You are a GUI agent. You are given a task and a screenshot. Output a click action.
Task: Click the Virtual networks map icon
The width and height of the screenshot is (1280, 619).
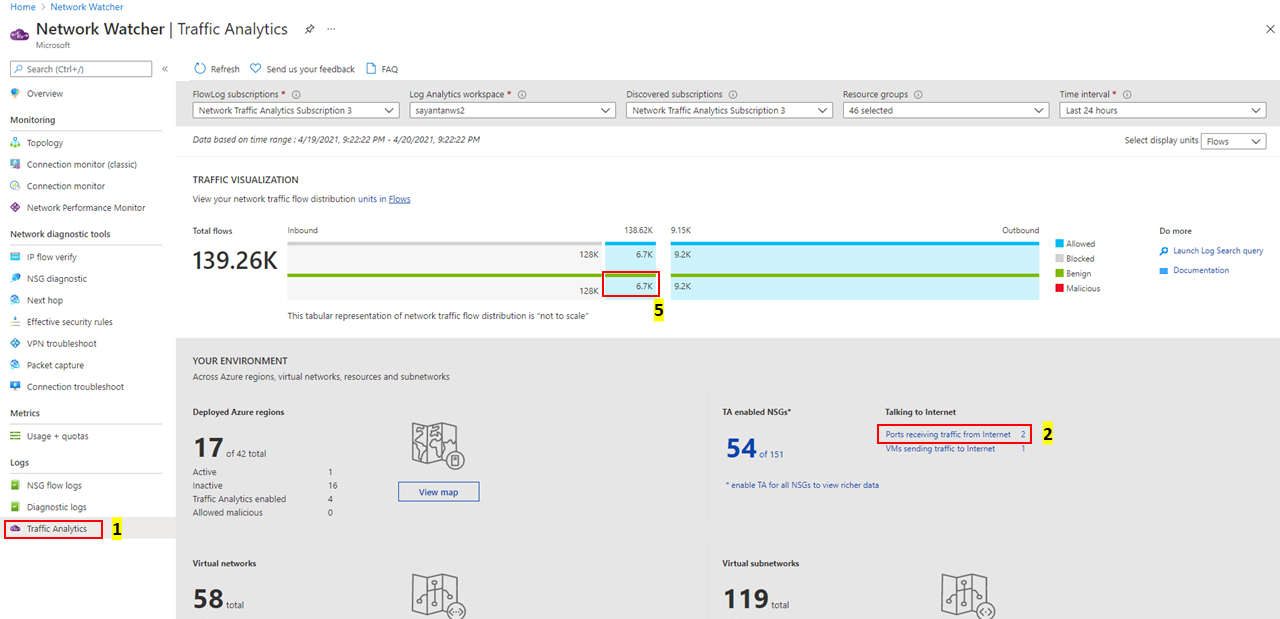pyautogui.click(x=438, y=596)
